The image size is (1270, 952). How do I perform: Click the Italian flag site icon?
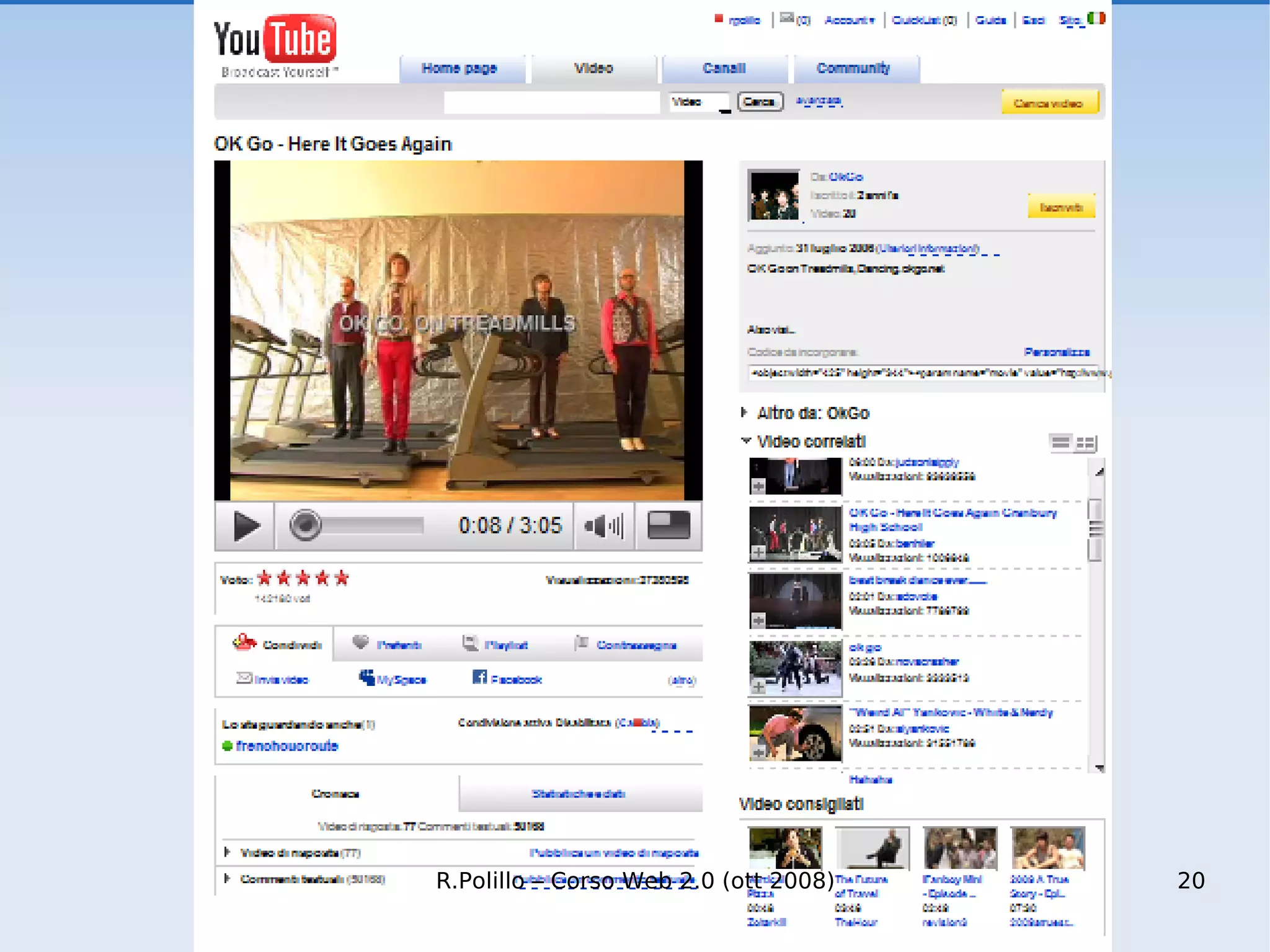1096,19
